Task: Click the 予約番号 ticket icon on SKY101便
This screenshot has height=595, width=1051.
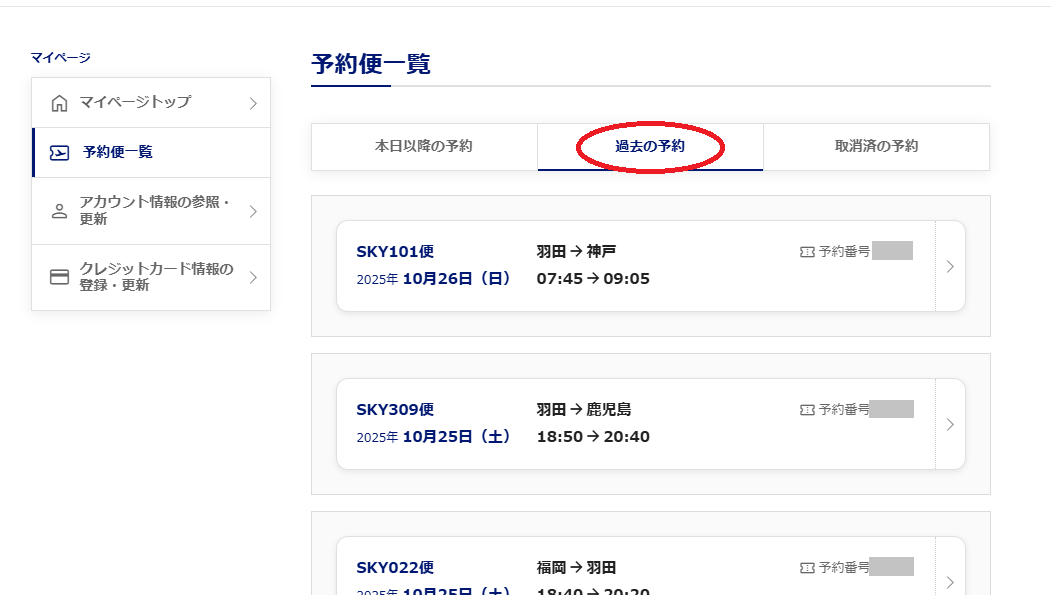Action: tap(807, 252)
